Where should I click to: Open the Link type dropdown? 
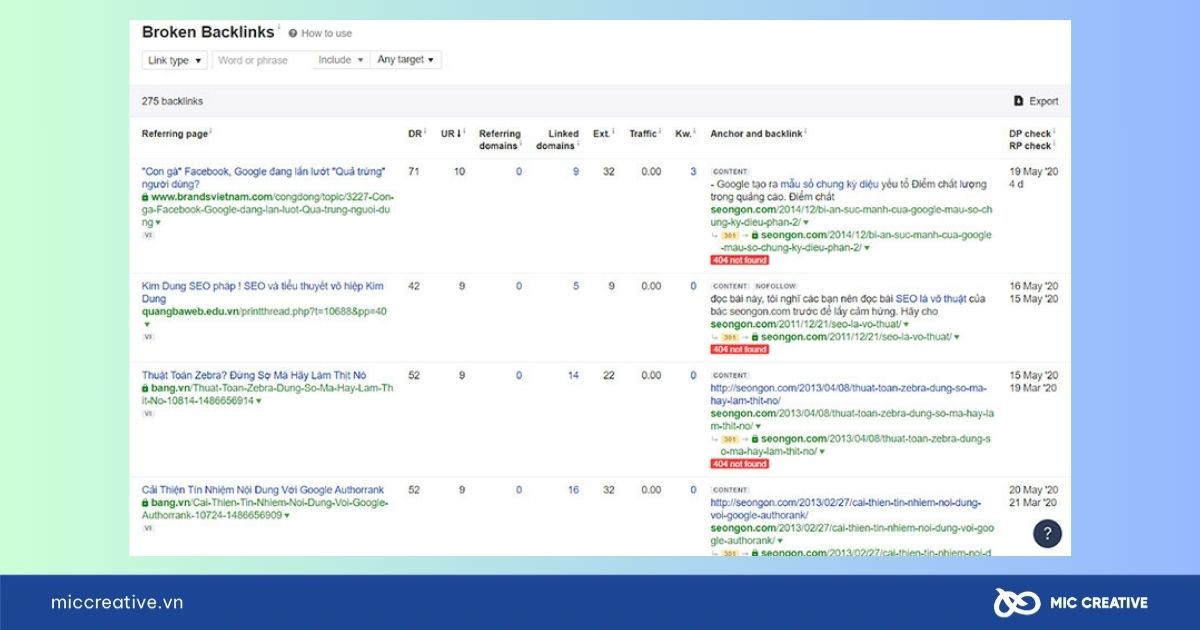click(174, 60)
